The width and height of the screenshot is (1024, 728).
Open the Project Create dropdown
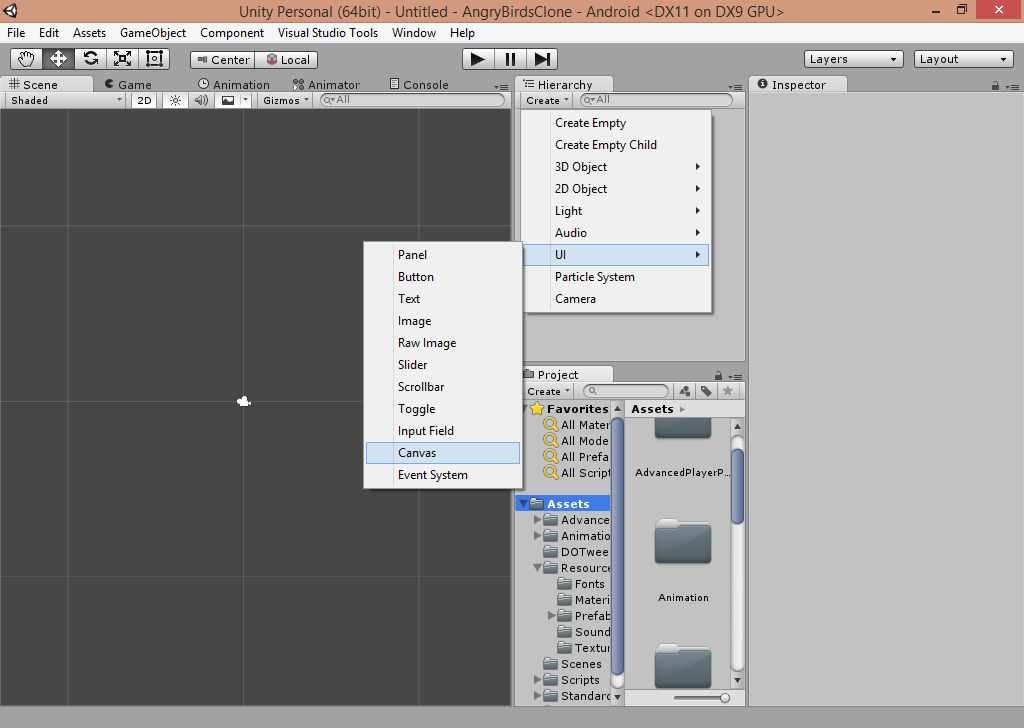tap(548, 391)
